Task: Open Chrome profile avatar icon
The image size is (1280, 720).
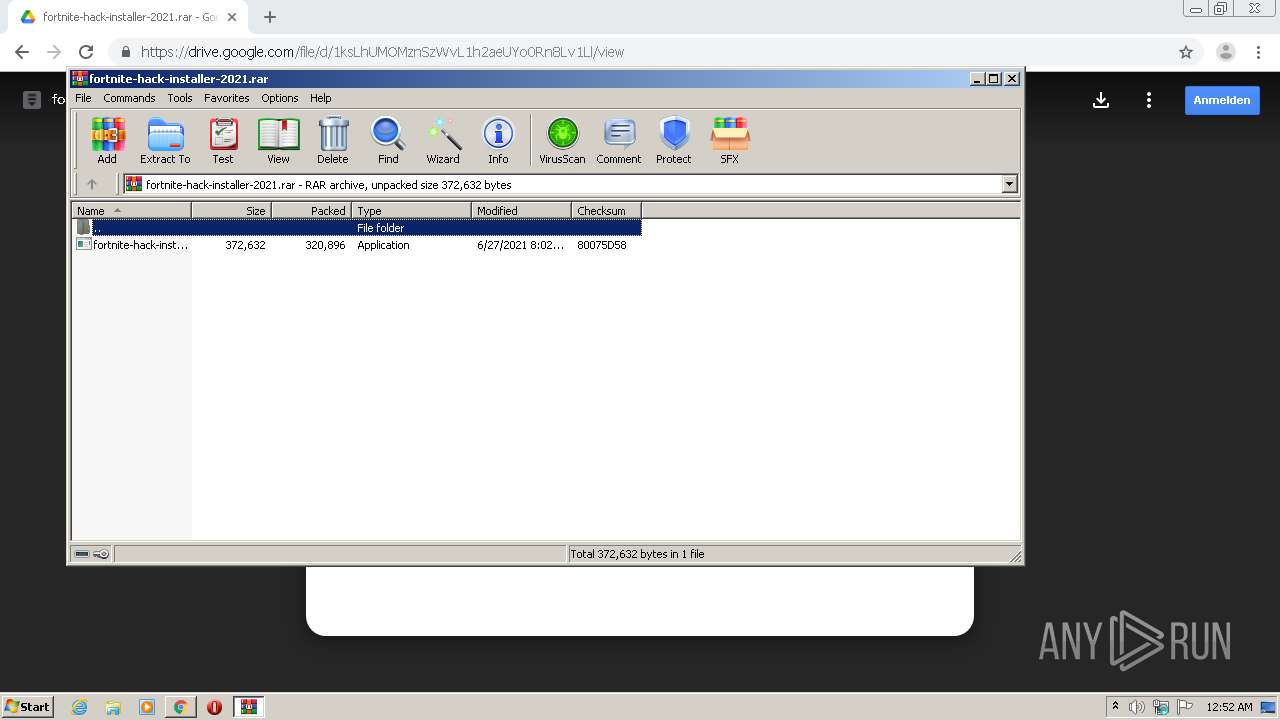Action: [1226, 52]
